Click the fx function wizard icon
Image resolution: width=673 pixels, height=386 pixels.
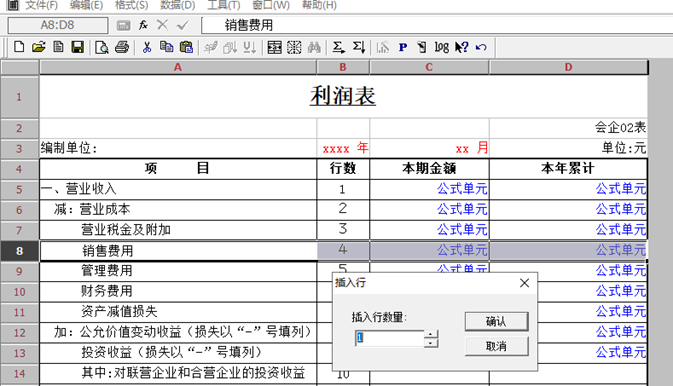[143, 25]
